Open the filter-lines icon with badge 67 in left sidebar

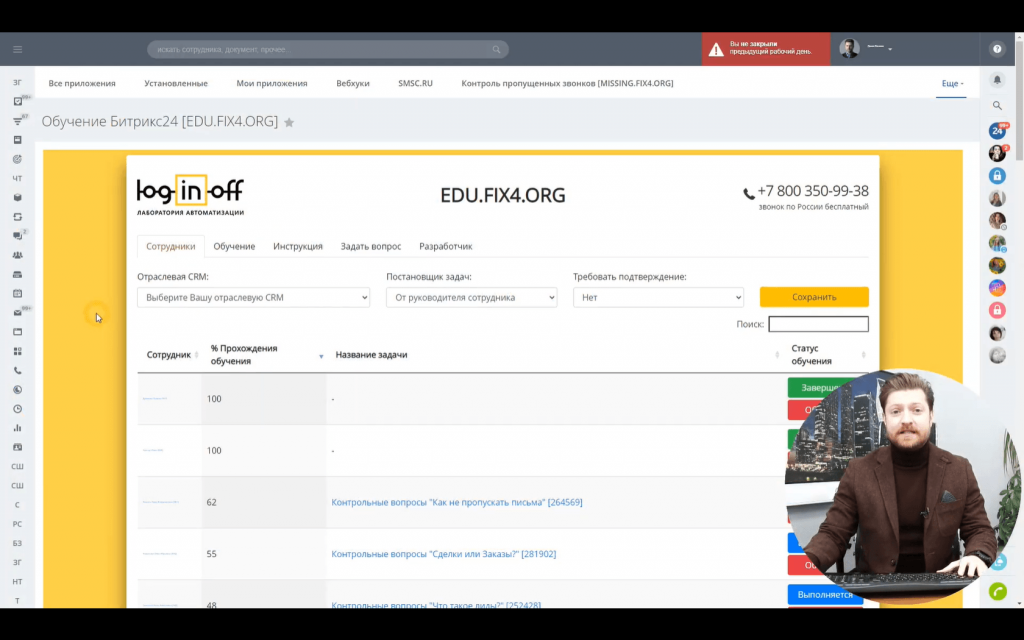point(18,121)
